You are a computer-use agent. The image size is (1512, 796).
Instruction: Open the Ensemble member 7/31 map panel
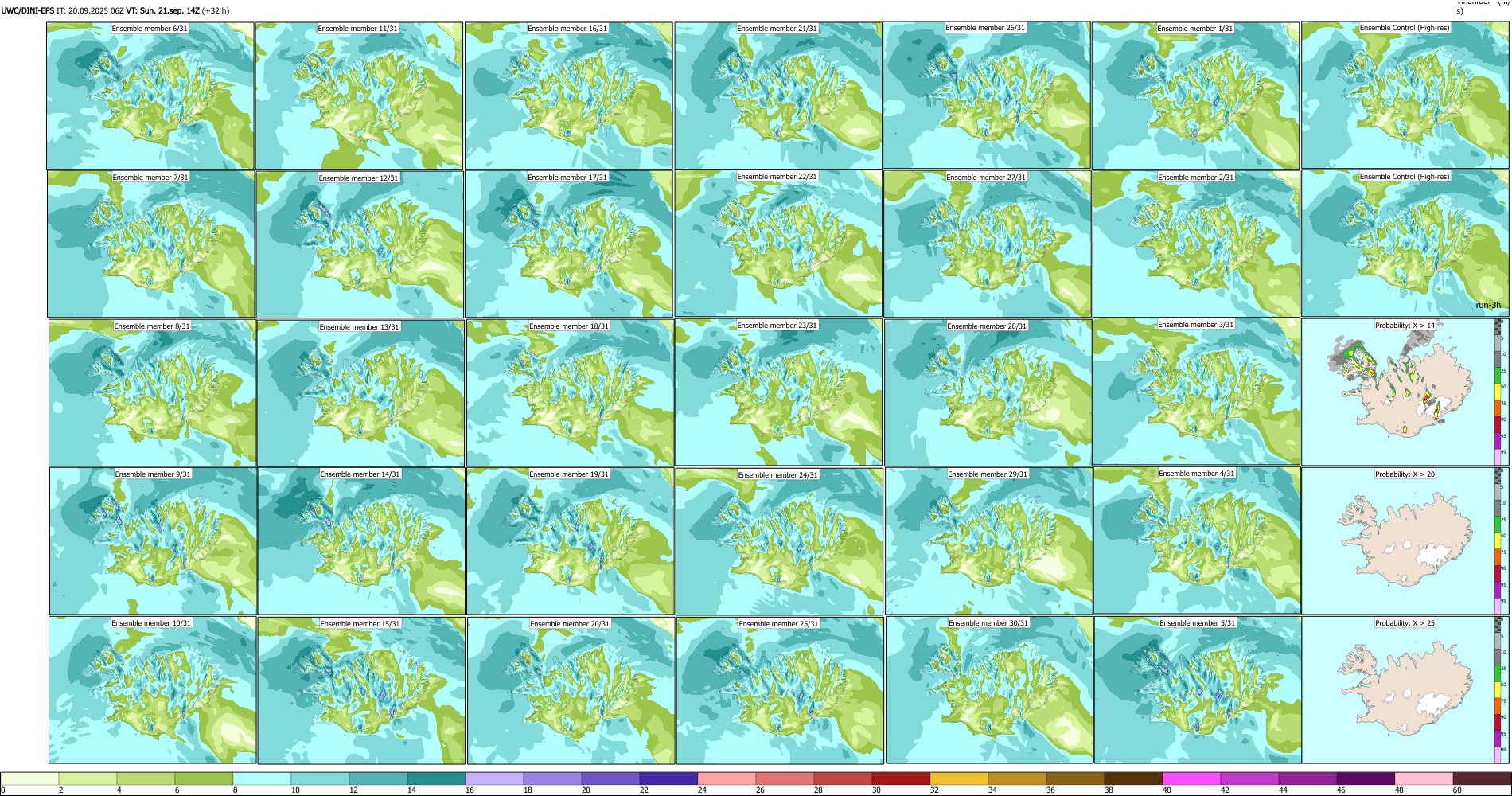pos(150,244)
